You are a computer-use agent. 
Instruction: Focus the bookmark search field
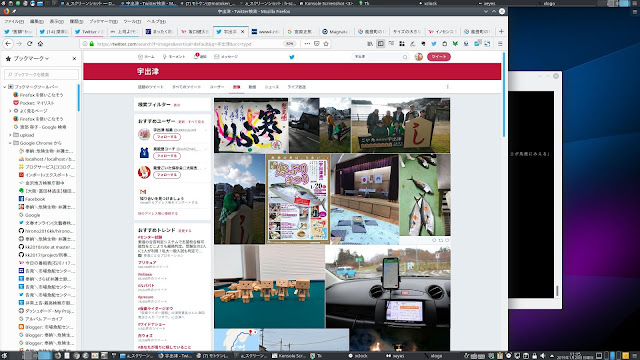(41, 74)
